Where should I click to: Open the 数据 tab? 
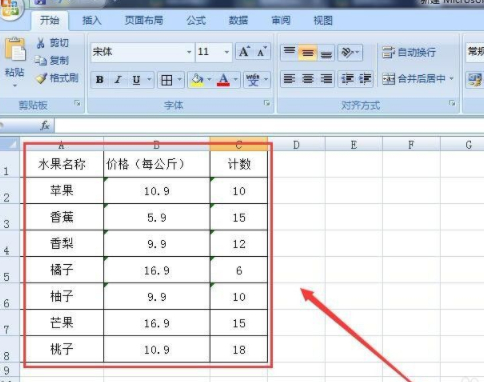point(238,21)
